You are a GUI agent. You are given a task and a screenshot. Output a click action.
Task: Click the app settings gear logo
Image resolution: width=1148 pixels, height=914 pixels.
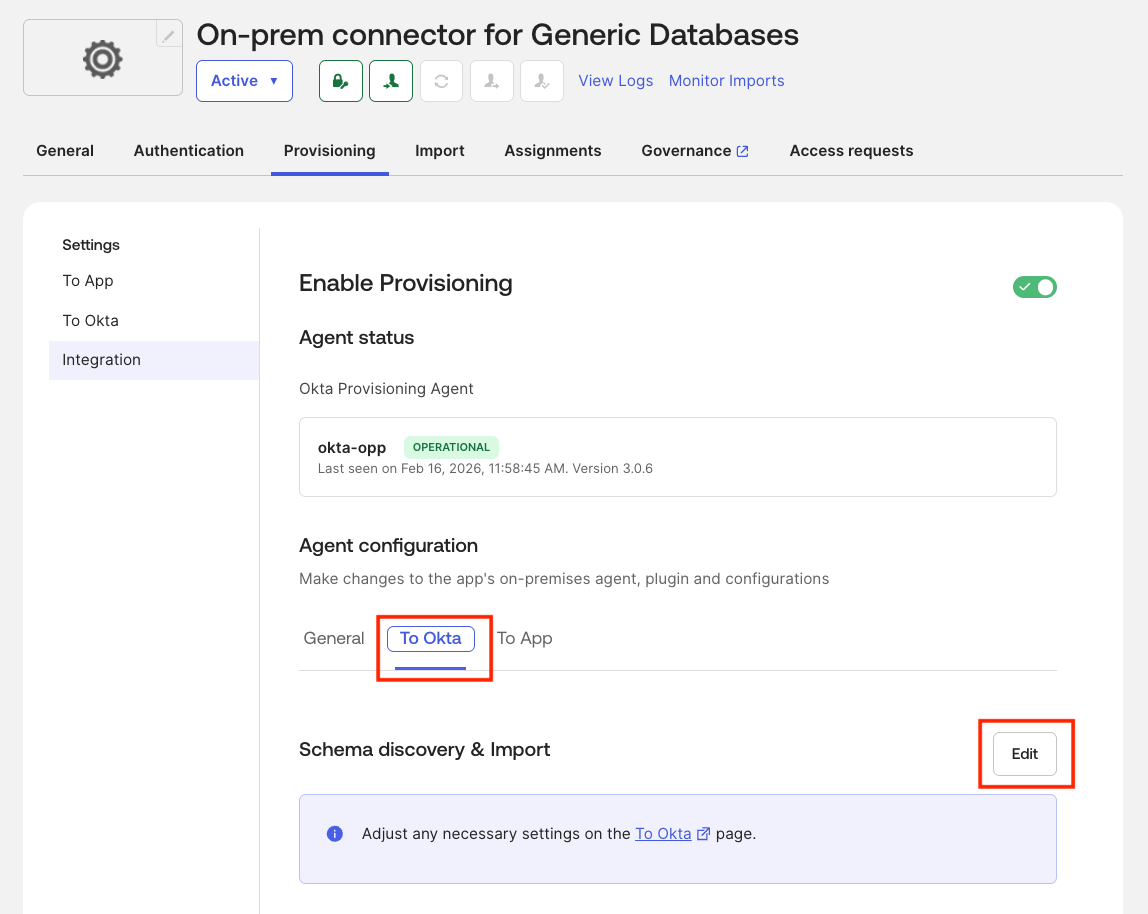[x=101, y=59]
